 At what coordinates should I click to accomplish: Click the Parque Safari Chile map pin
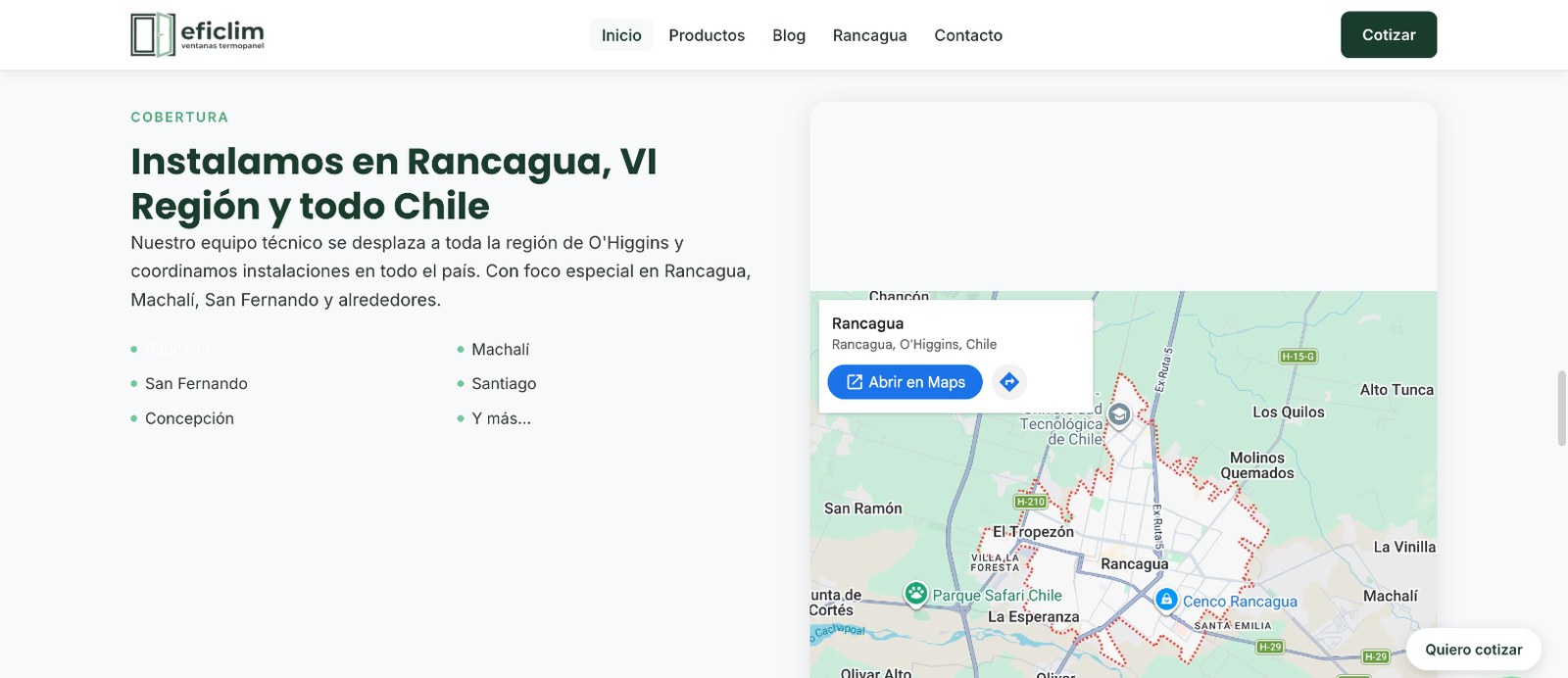[916, 594]
